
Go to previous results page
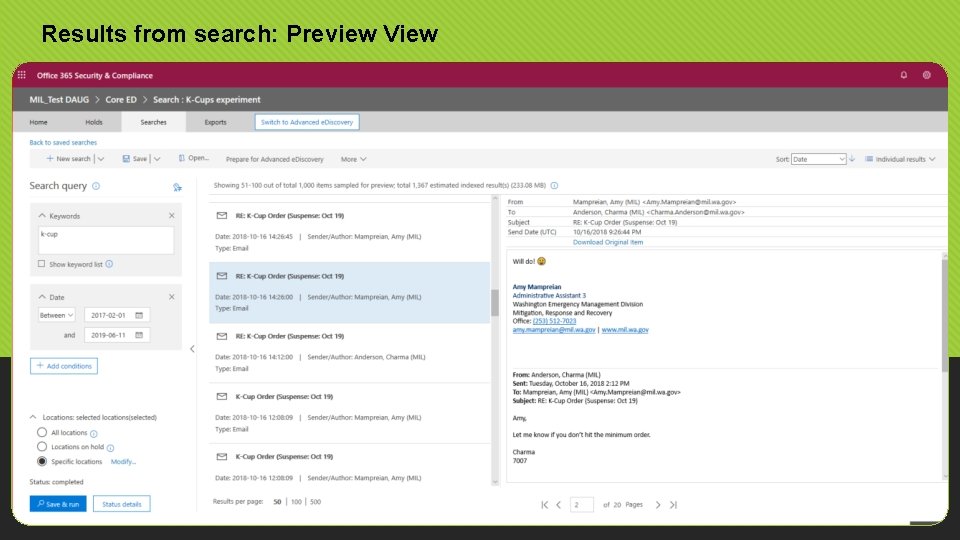558,504
